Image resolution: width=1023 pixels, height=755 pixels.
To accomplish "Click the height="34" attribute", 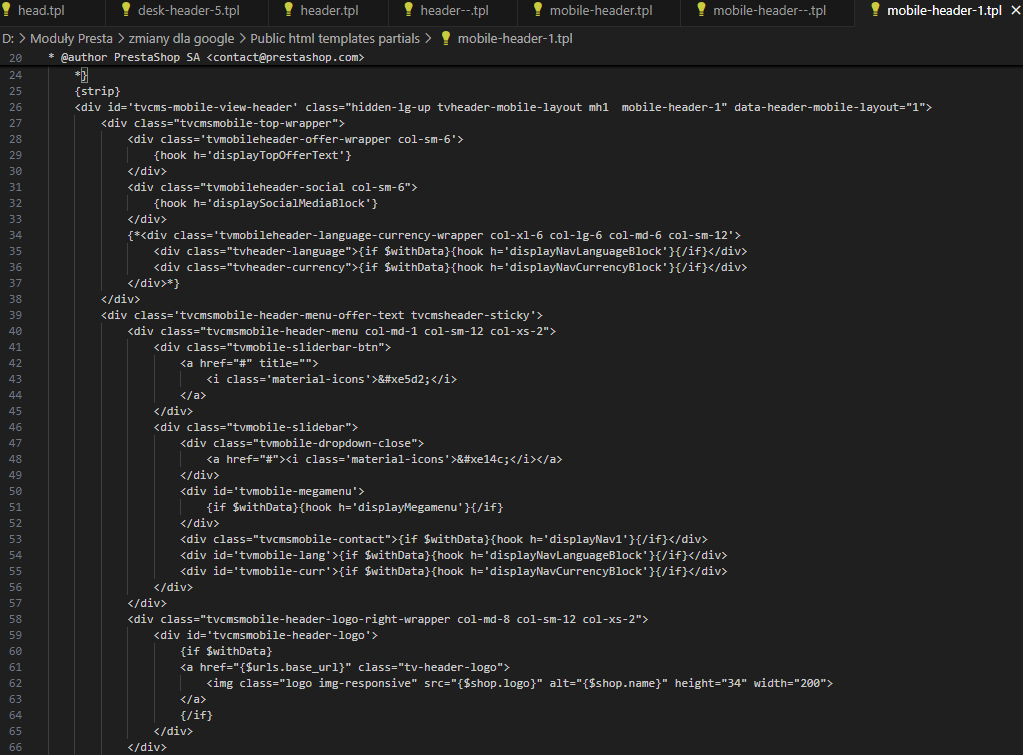I will click(710, 683).
